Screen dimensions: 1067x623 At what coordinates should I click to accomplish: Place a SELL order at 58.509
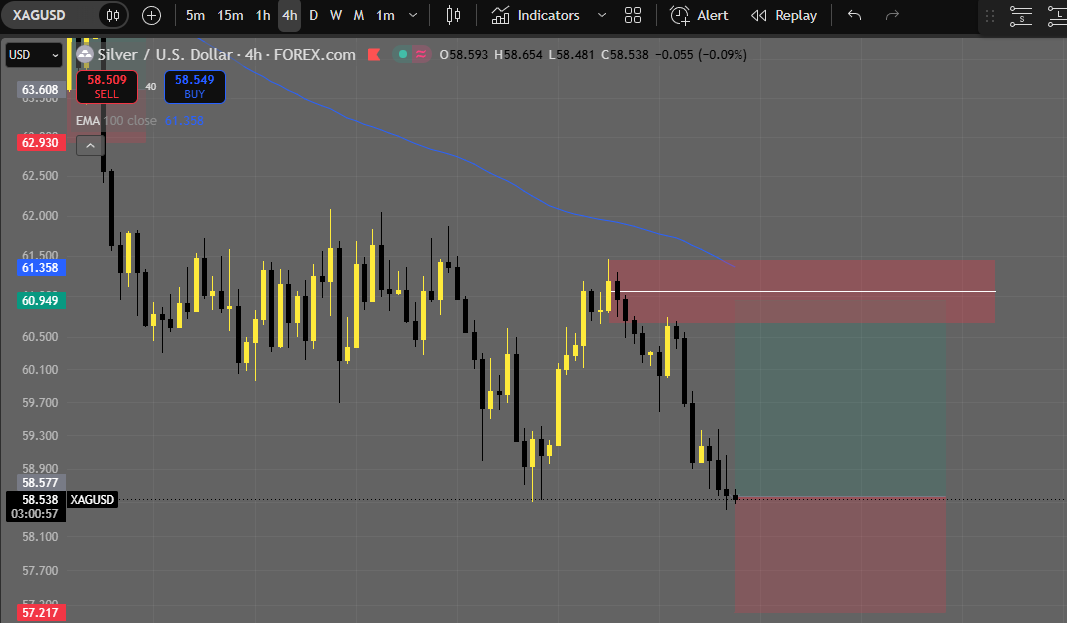tap(107, 86)
